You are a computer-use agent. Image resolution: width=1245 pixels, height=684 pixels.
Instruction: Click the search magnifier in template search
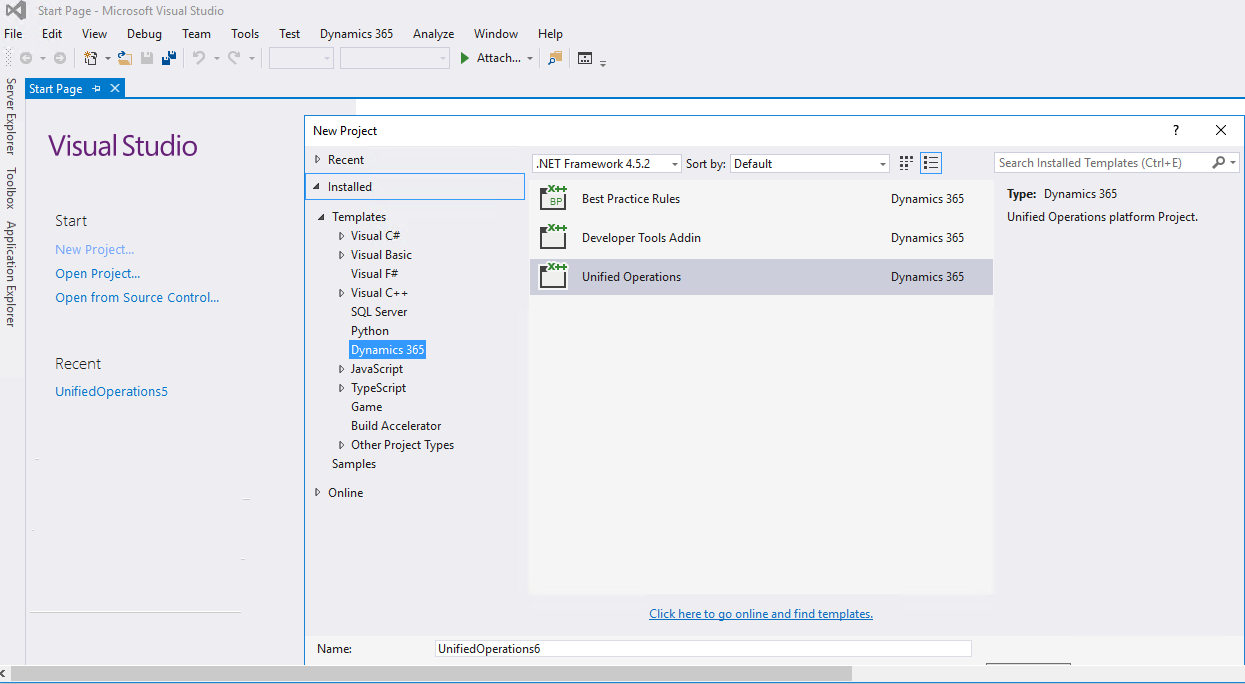click(x=1219, y=163)
